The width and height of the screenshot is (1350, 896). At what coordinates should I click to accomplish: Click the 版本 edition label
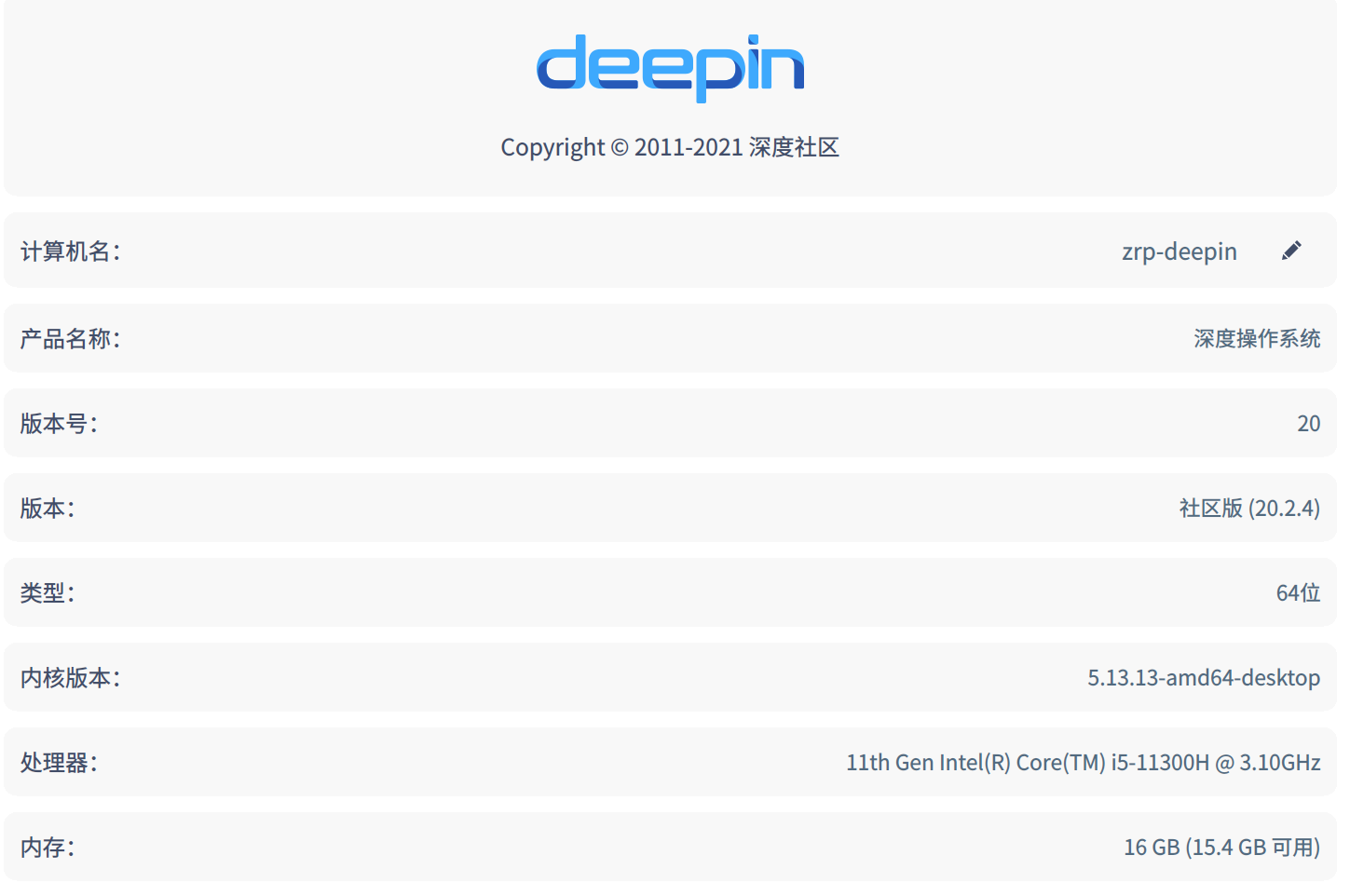pos(48,508)
